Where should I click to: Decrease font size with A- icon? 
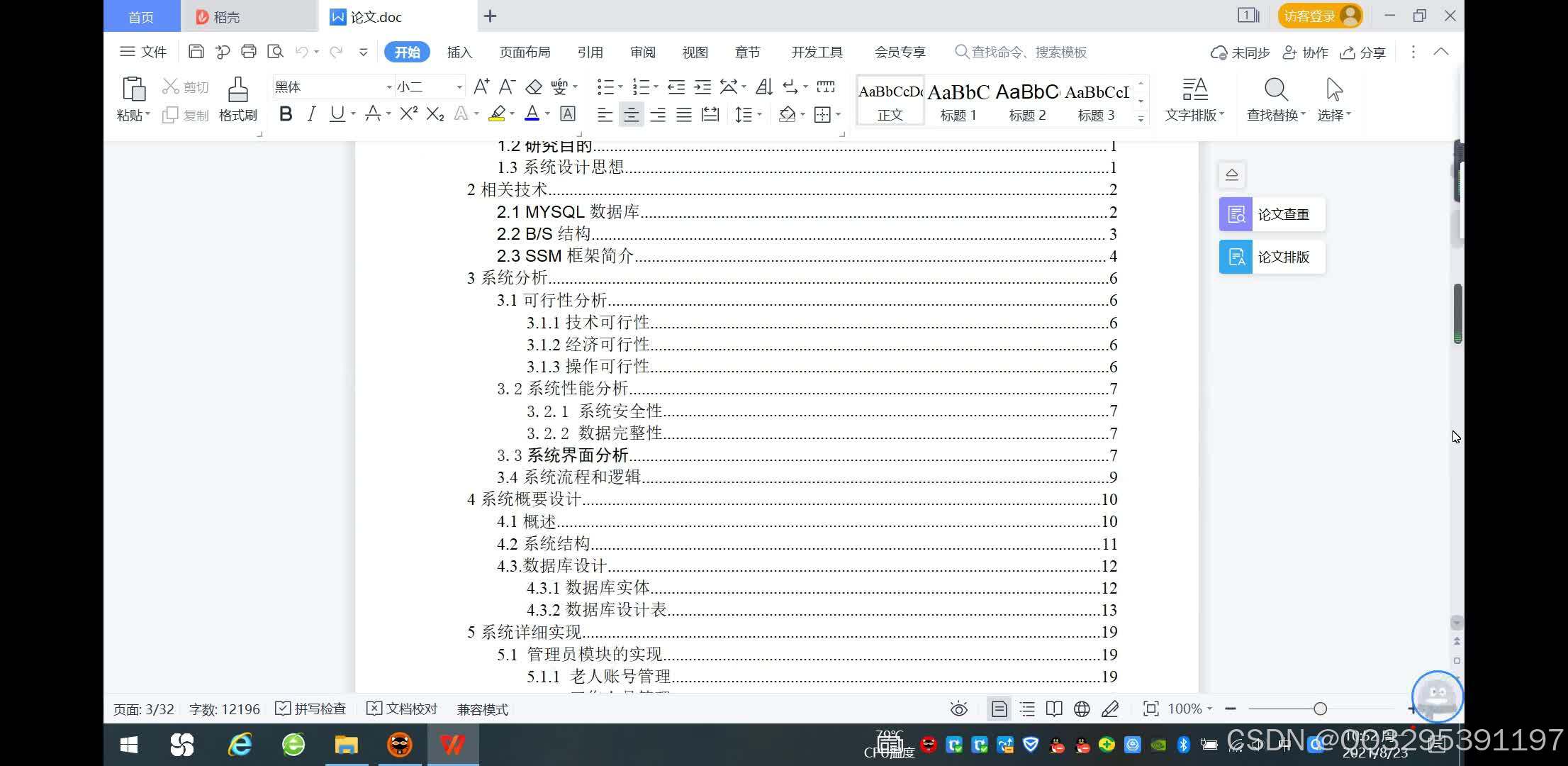pyautogui.click(x=507, y=87)
